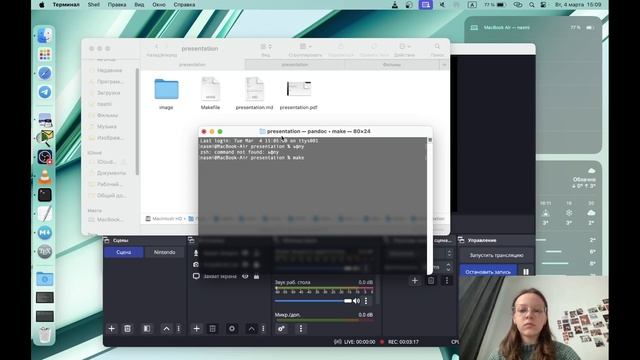Toggle visibility of microphone source row
640x360 pixels.
tap(245, 253)
